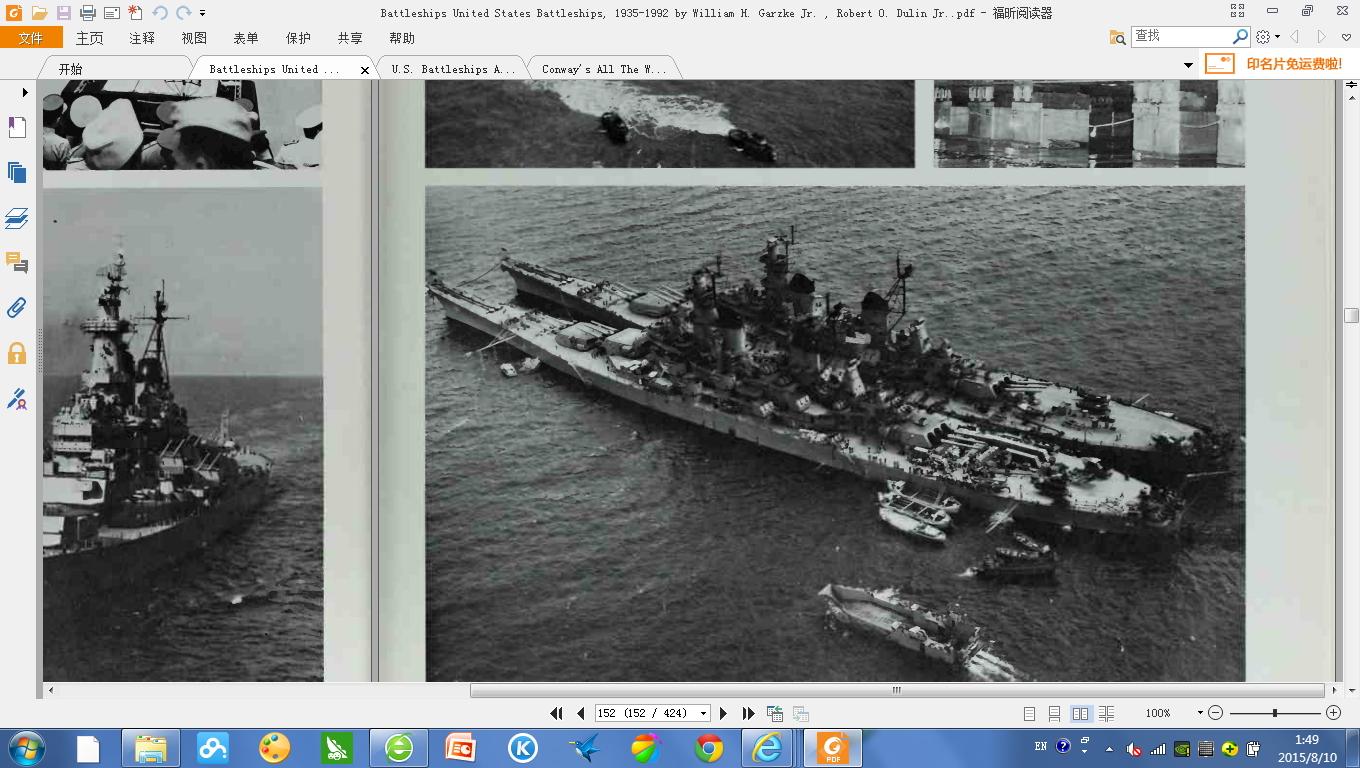Switch to Conway's All The W... tab
The height and width of the screenshot is (768, 1360).
point(604,69)
